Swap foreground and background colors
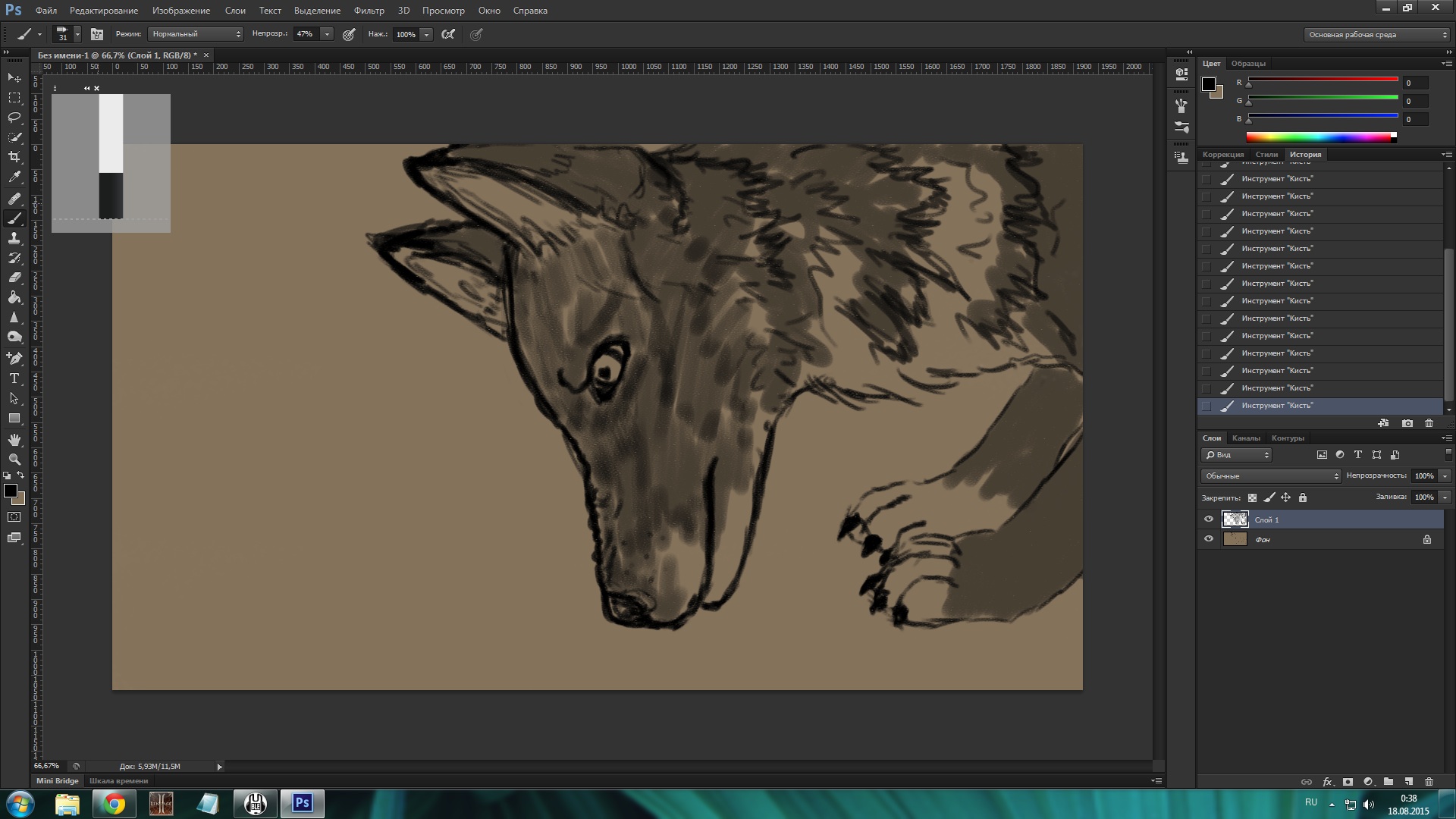 point(20,475)
